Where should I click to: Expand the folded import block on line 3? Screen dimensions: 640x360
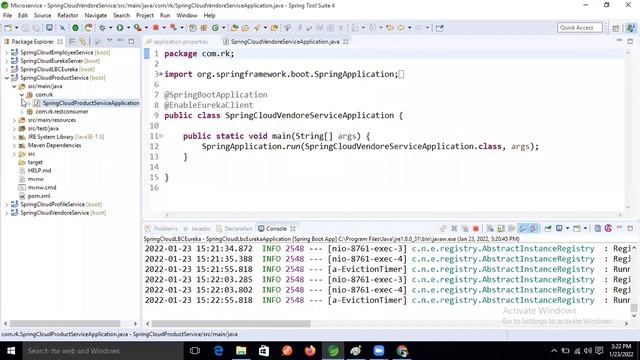(x=161, y=74)
